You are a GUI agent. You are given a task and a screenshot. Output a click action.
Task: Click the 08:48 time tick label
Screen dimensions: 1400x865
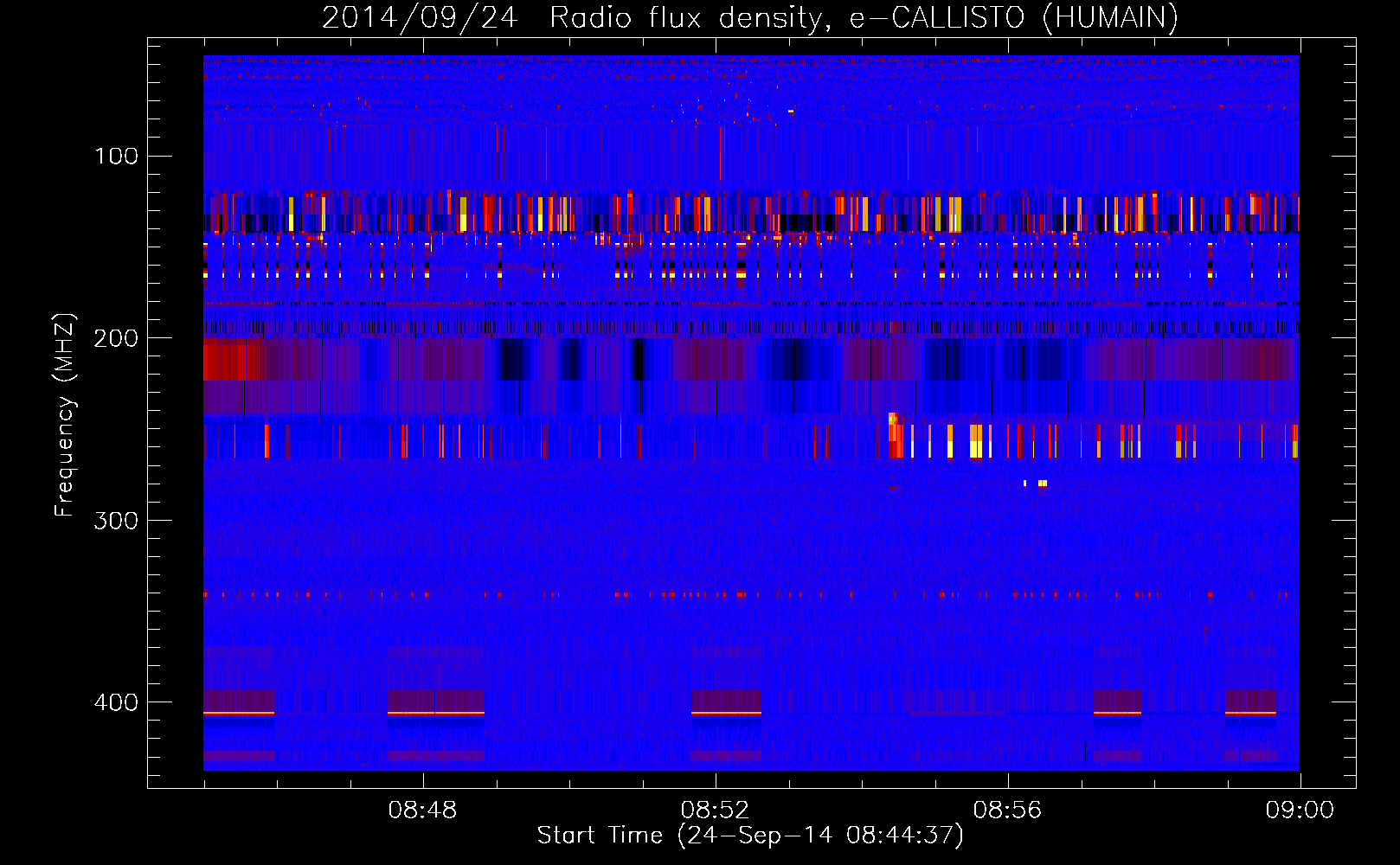pyautogui.click(x=422, y=811)
